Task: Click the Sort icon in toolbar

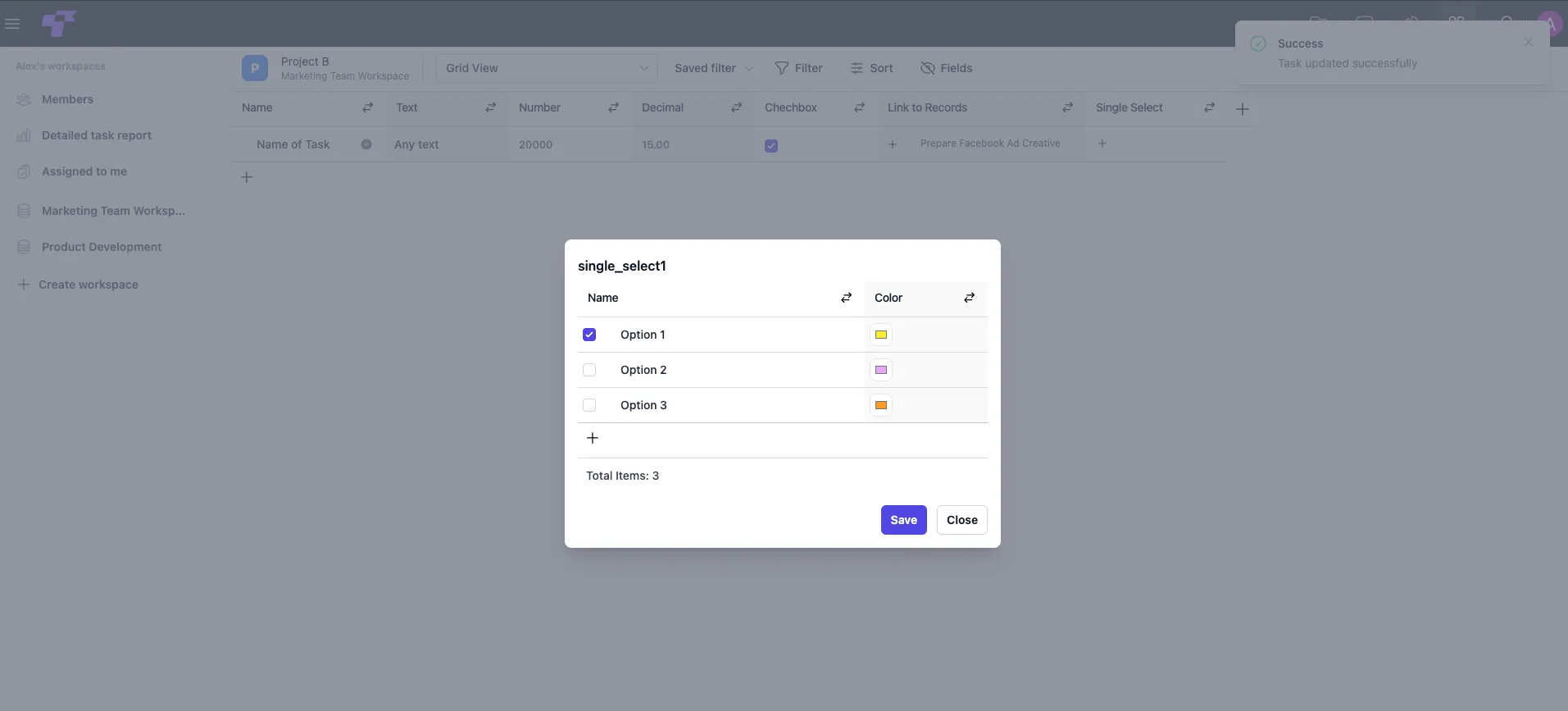Action: pos(857,68)
